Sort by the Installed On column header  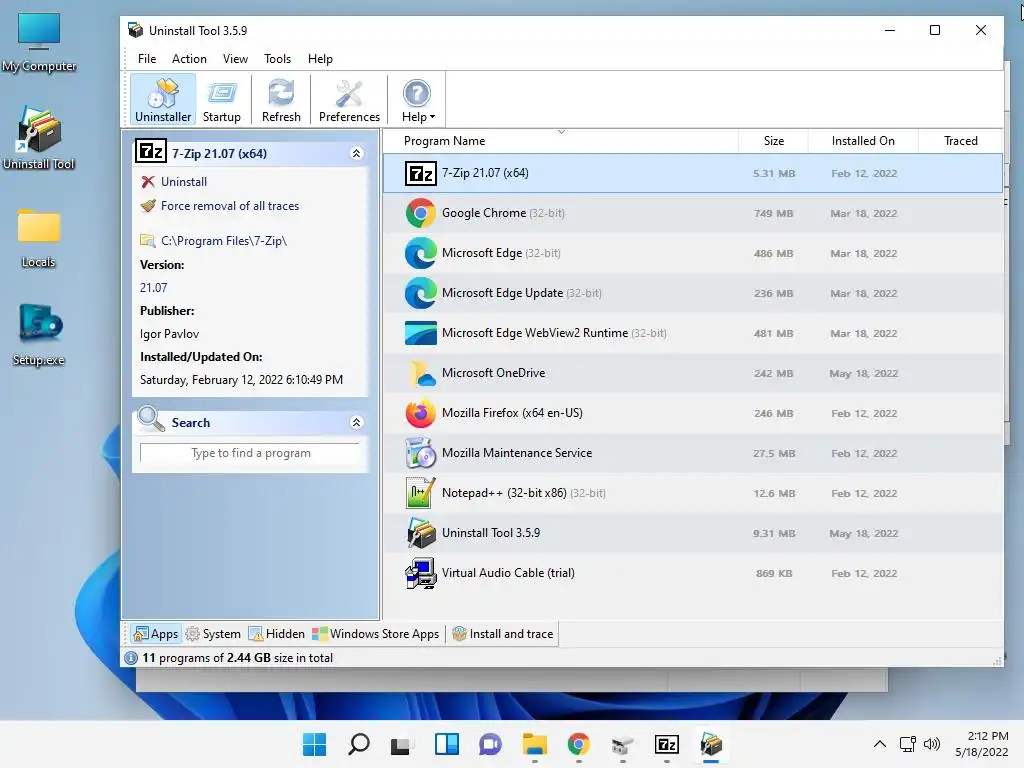pyautogui.click(x=863, y=140)
